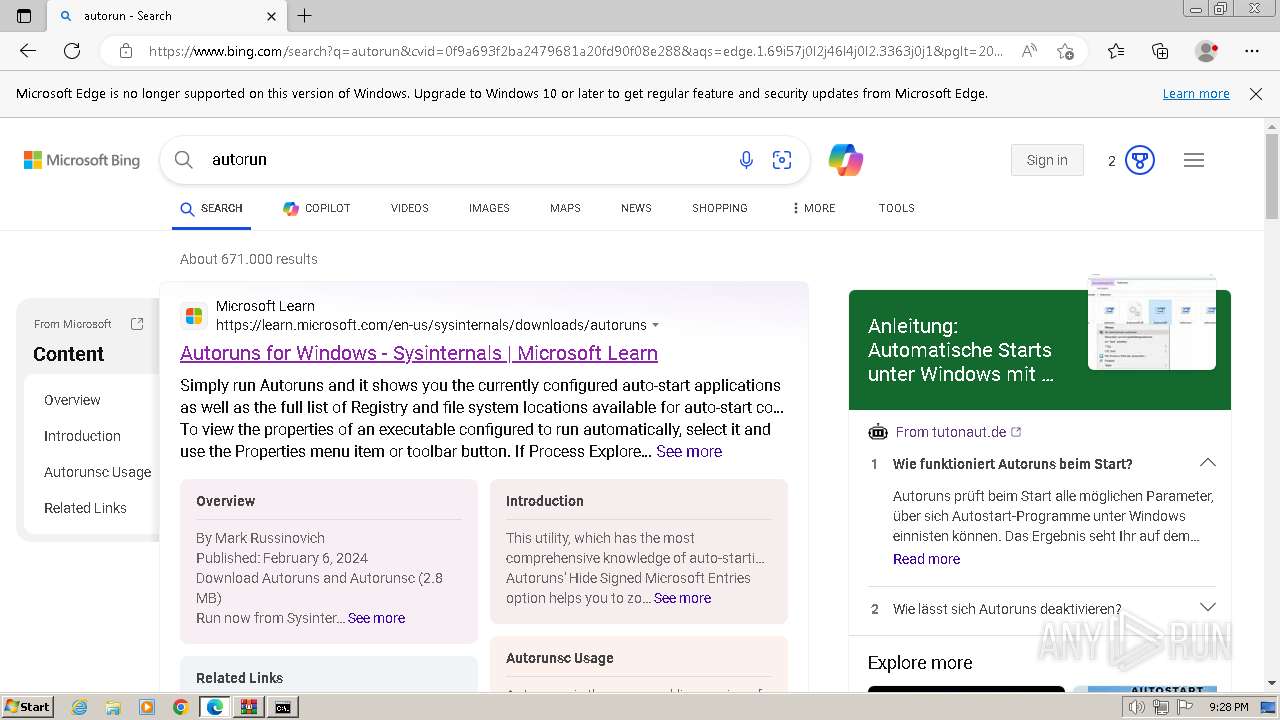Open Bing hamburger settings menu
The height and width of the screenshot is (720, 1280).
coord(1194,160)
